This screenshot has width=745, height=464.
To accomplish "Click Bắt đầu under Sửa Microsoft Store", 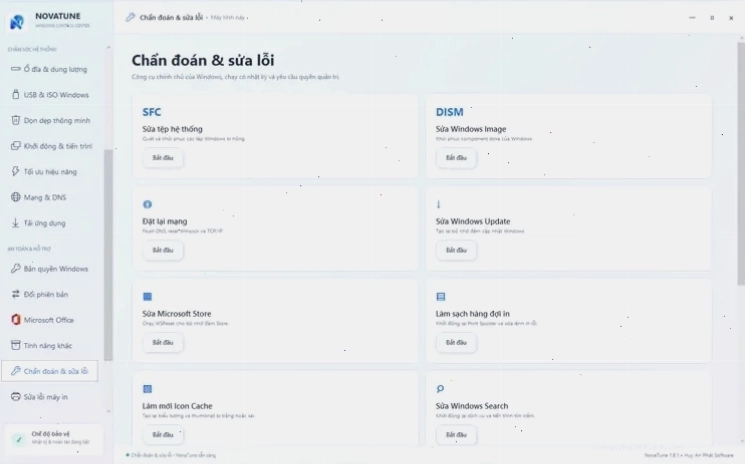I will pyautogui.click(x=163, y=342).
